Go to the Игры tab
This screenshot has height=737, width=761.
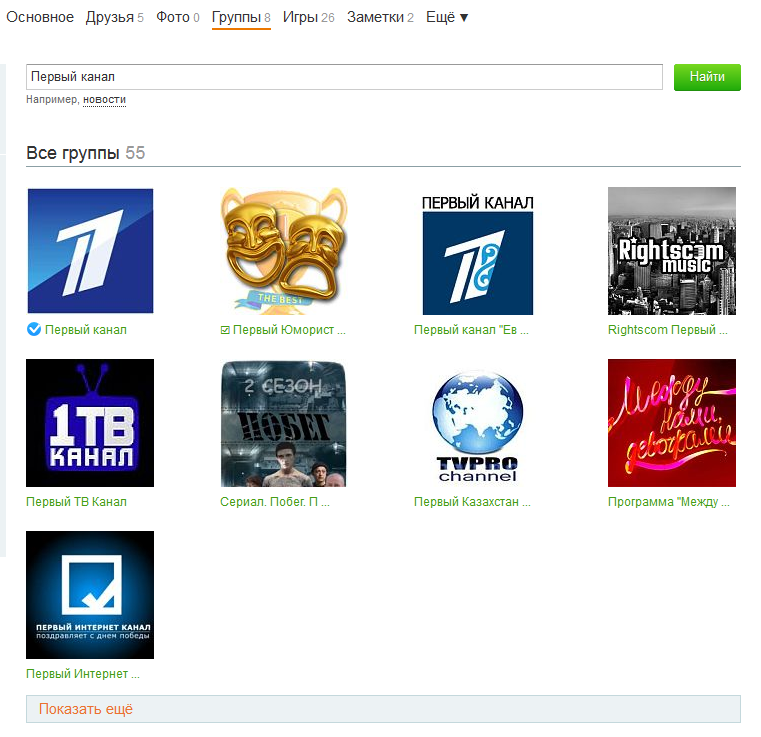click(x=309, y=17)
